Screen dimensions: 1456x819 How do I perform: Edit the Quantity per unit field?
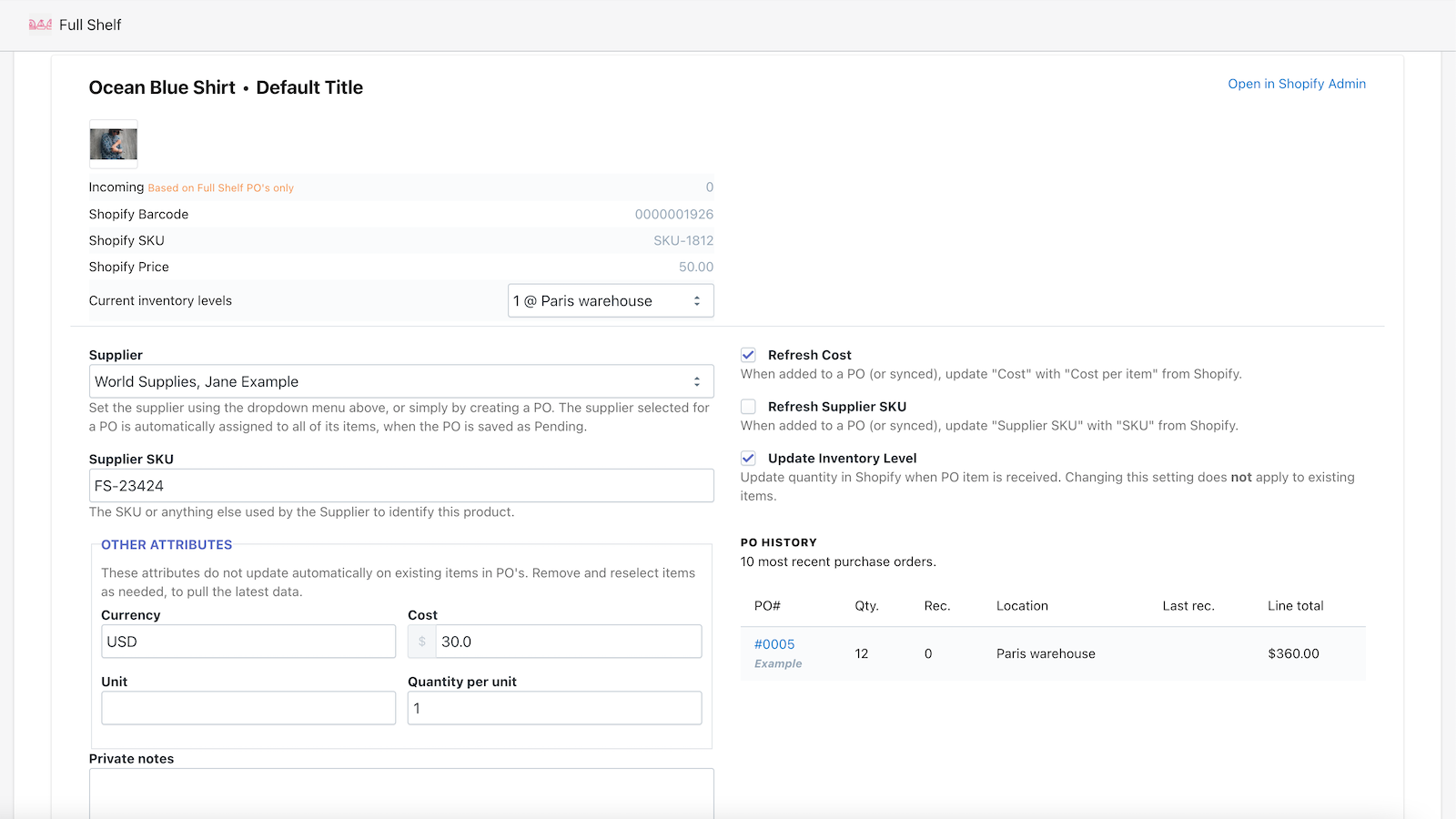click(553, 708)
